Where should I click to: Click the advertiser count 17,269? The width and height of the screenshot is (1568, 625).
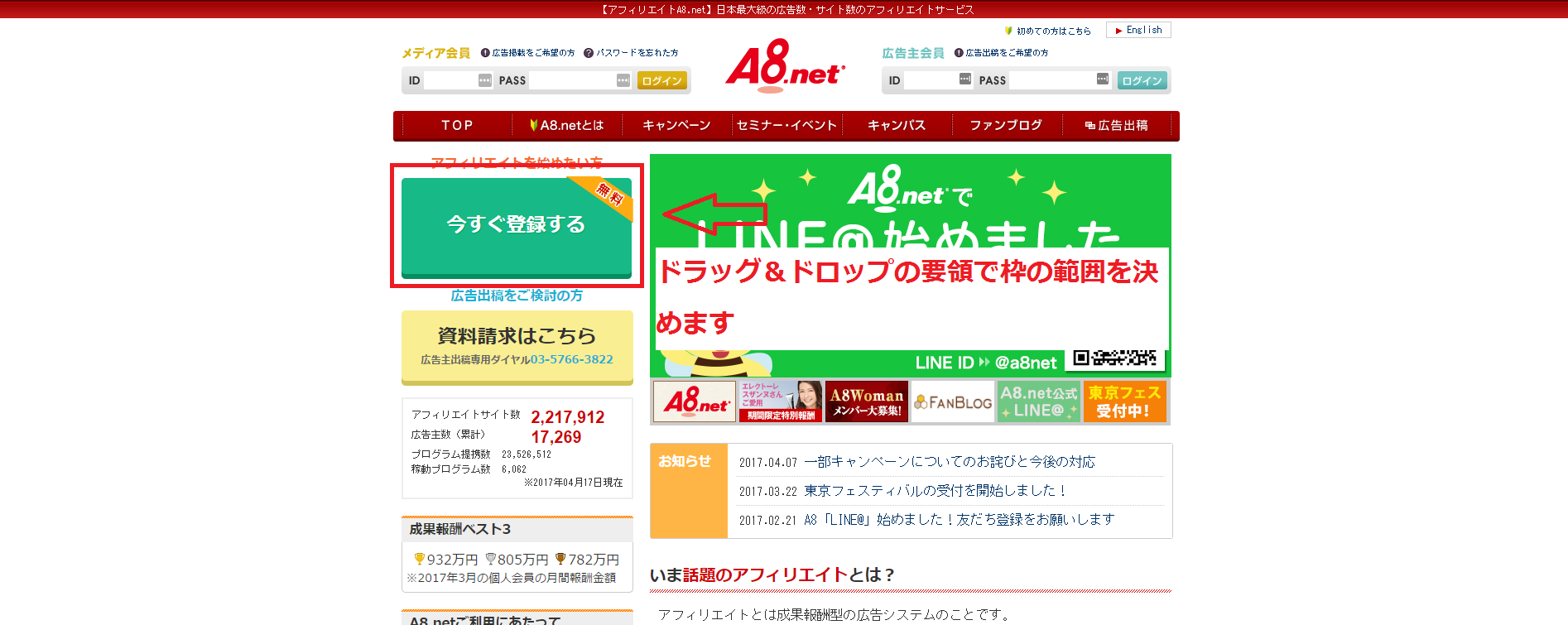coord(556,437)
